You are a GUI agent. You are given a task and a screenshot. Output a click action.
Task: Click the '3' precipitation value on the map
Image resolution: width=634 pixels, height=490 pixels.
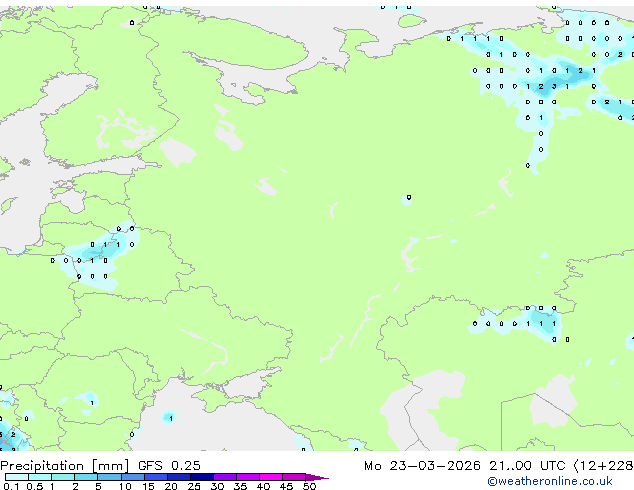tap(554, 87)
